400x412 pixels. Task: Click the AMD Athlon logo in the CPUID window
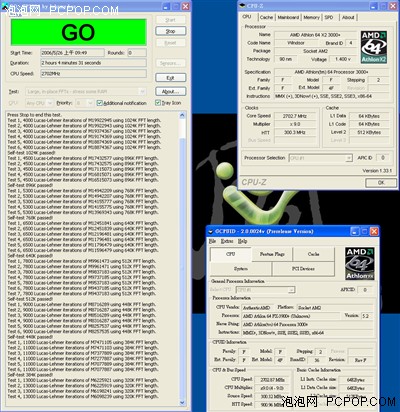pos(360,263)
